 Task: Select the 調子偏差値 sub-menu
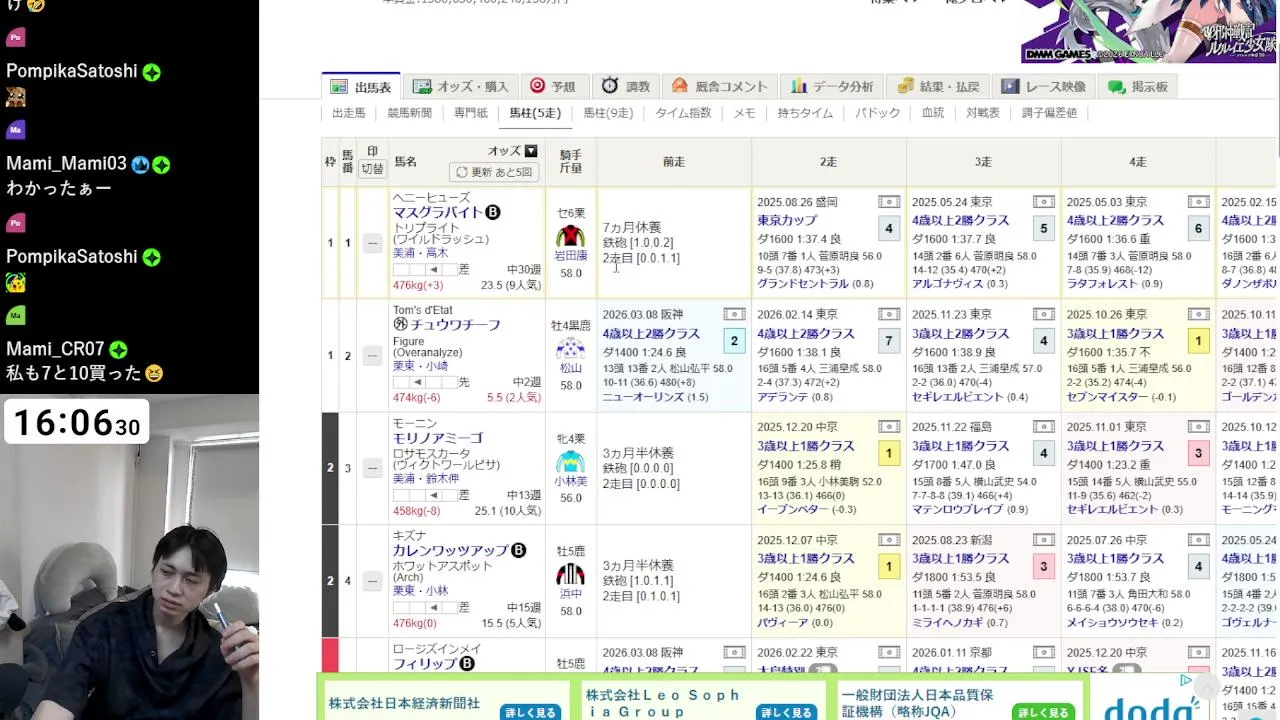[x=1049, y=113]
